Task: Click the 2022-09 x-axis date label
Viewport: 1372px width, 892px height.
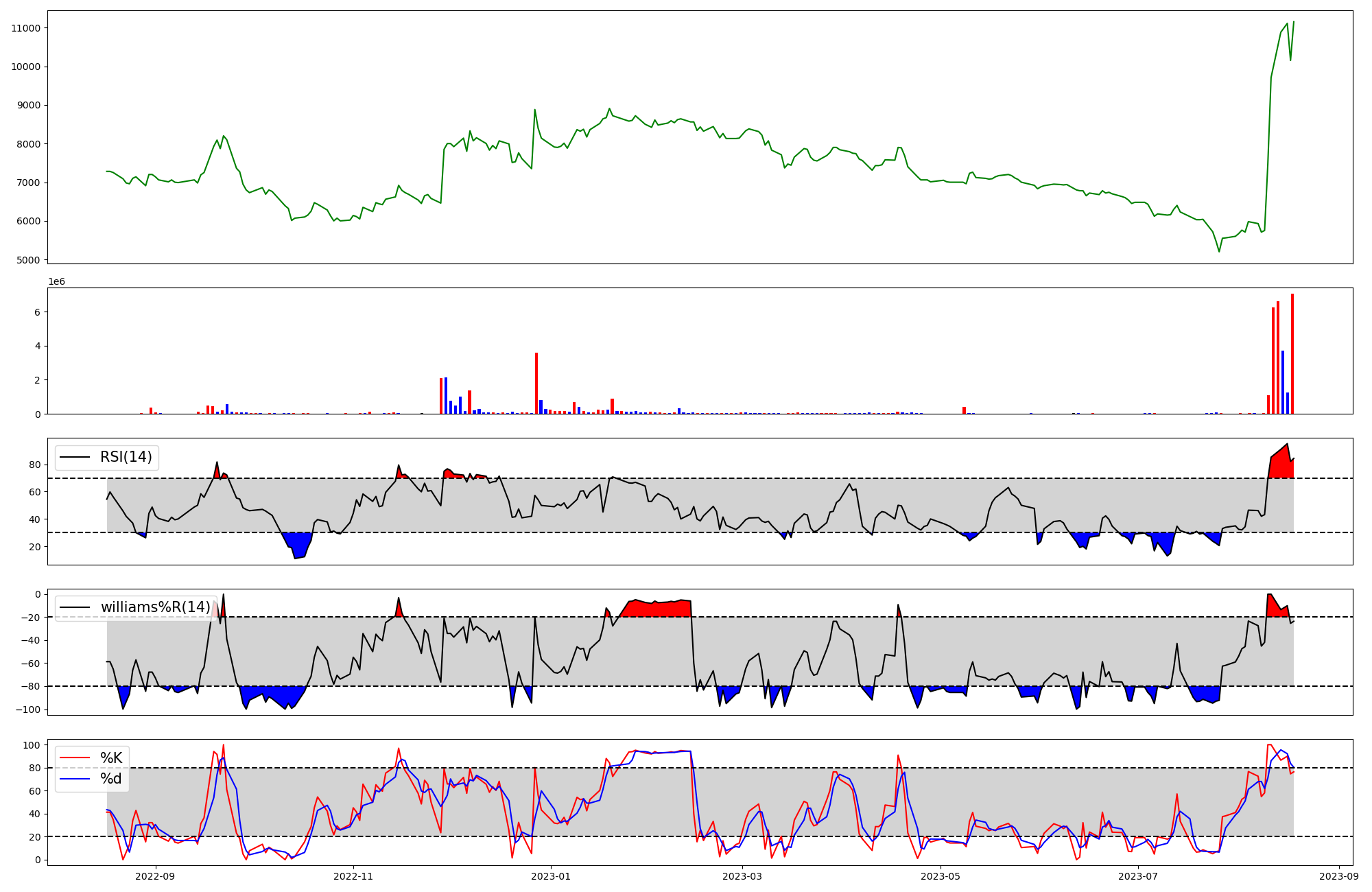Action: point(156,876)
